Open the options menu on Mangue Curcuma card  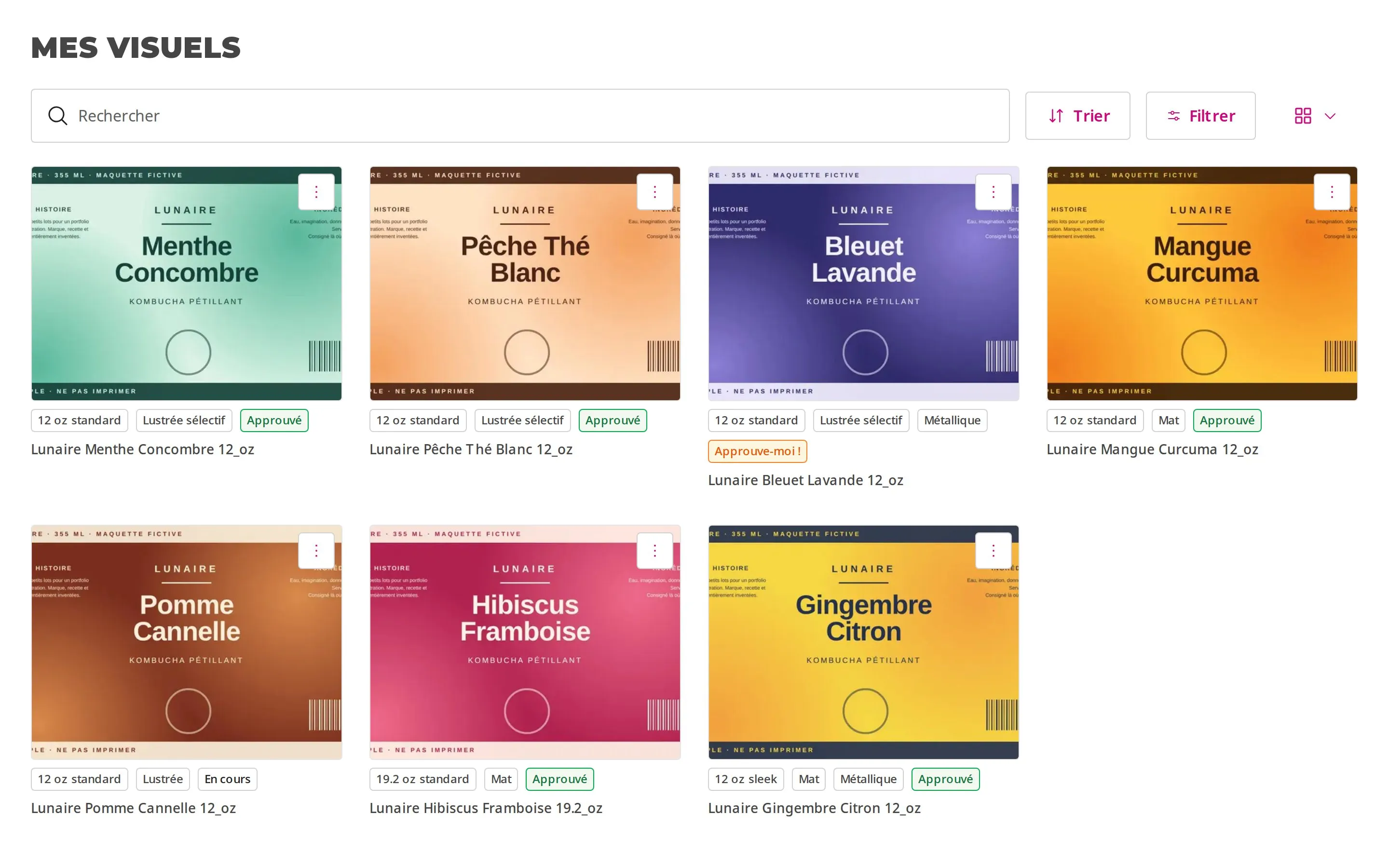click(1332, 192)
